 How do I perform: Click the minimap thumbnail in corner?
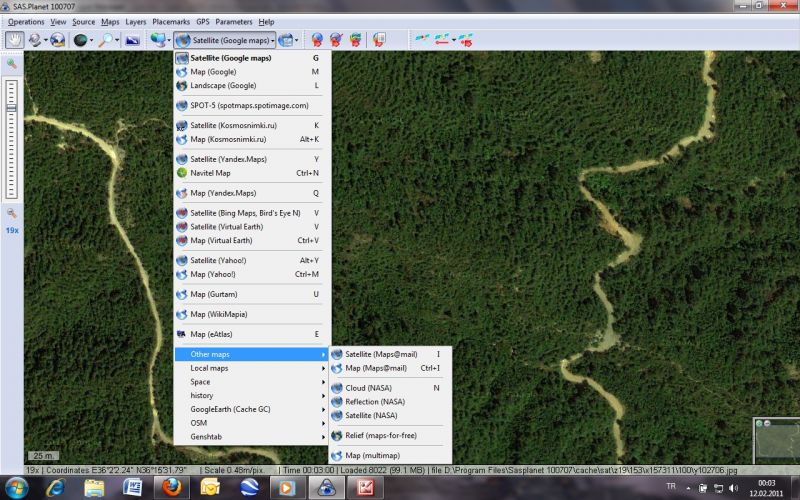tap(775, 441)
